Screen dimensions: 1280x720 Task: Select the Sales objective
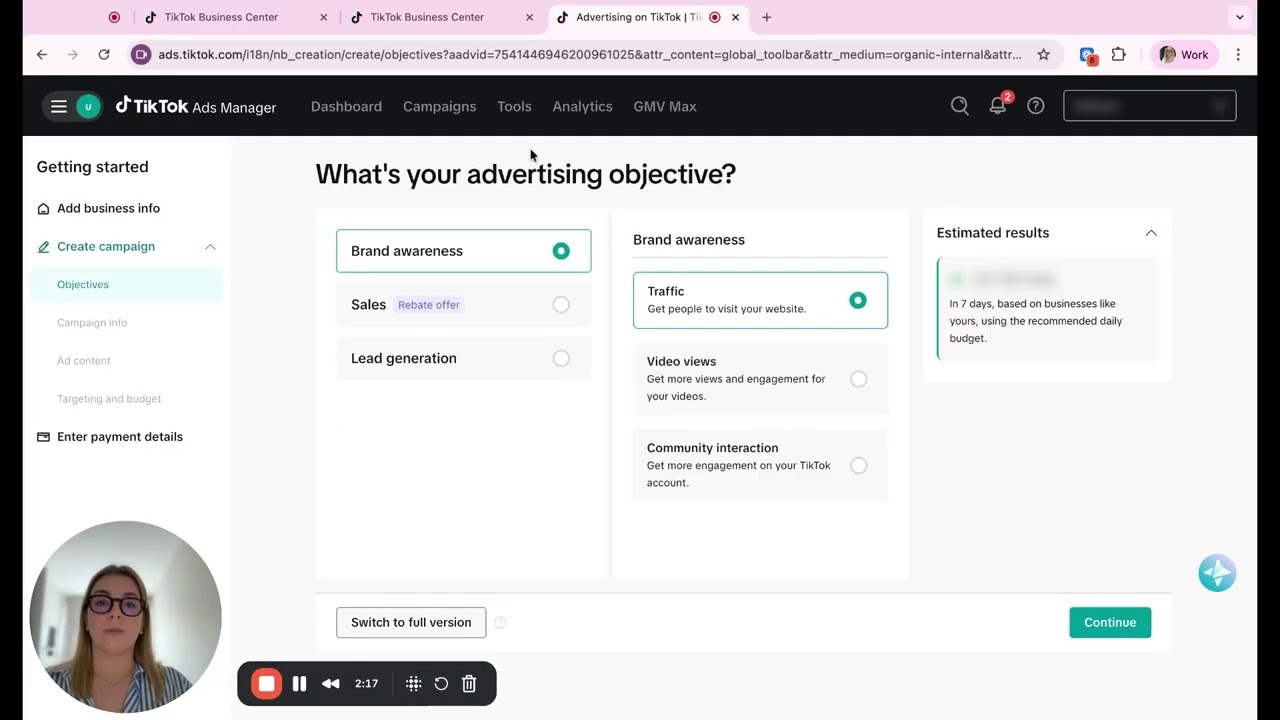[x=463, y=305]
